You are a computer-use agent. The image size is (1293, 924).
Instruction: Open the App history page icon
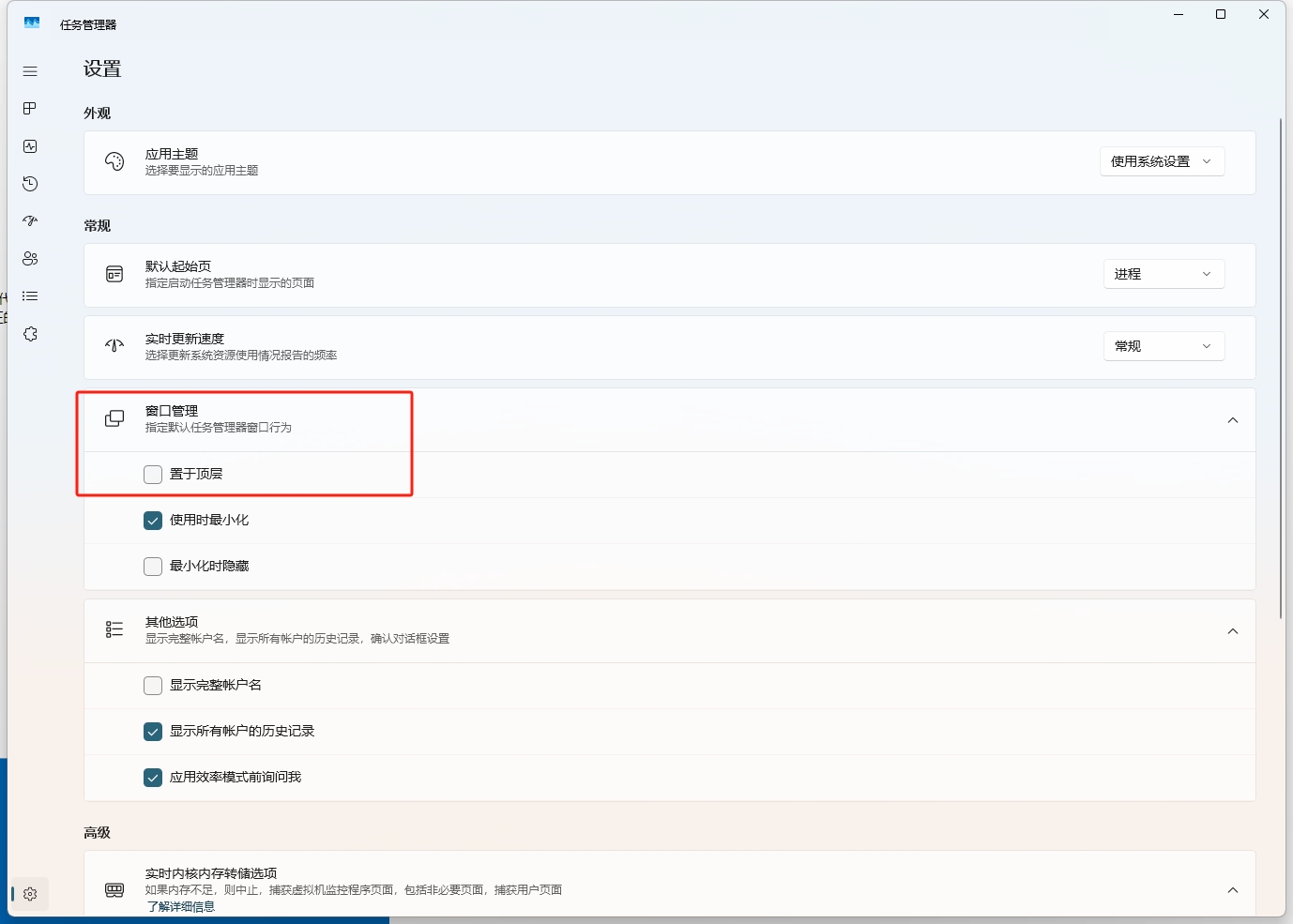tap(30, 184)
